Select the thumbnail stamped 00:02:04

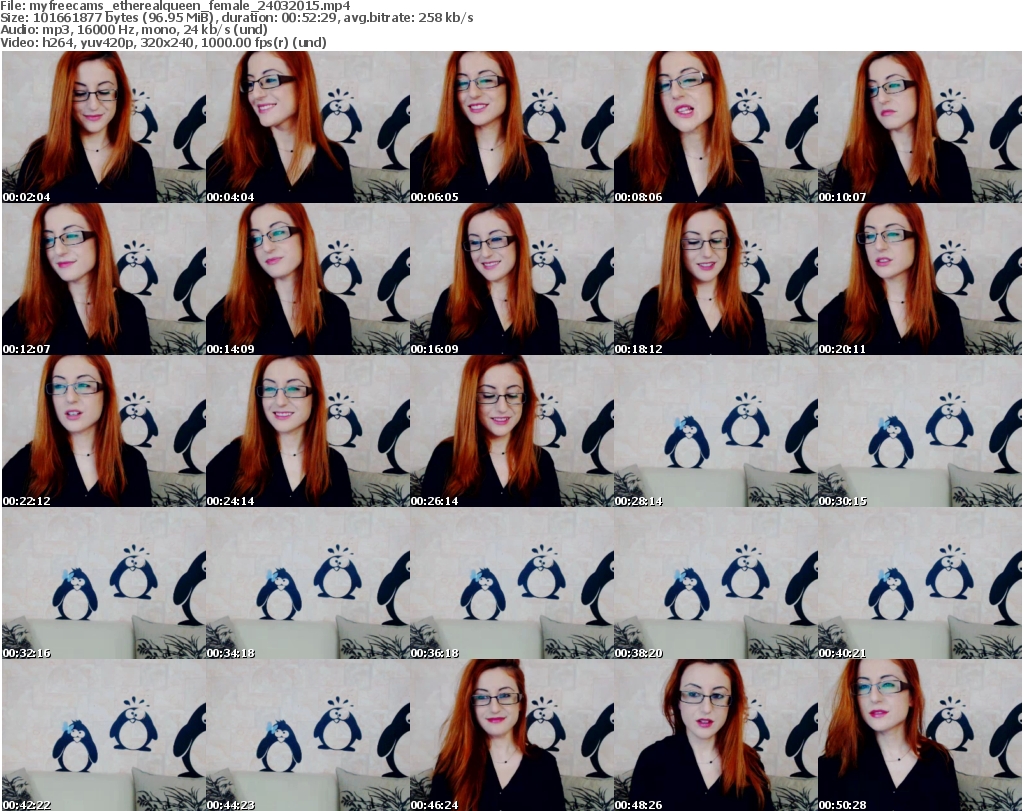pyautogui.click(x=104, y=127)
